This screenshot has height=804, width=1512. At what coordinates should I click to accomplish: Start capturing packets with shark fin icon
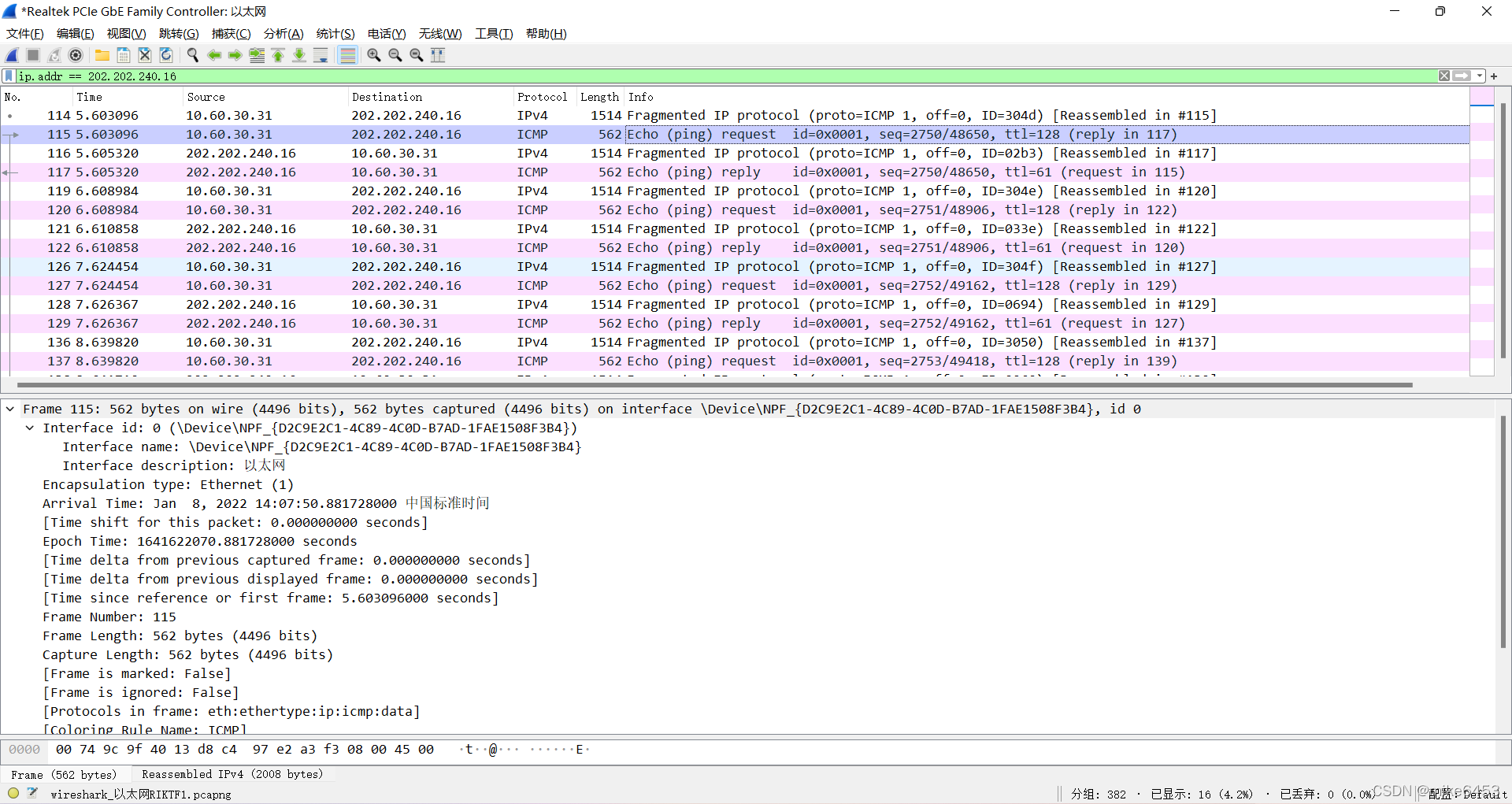(x=12, y=55)
